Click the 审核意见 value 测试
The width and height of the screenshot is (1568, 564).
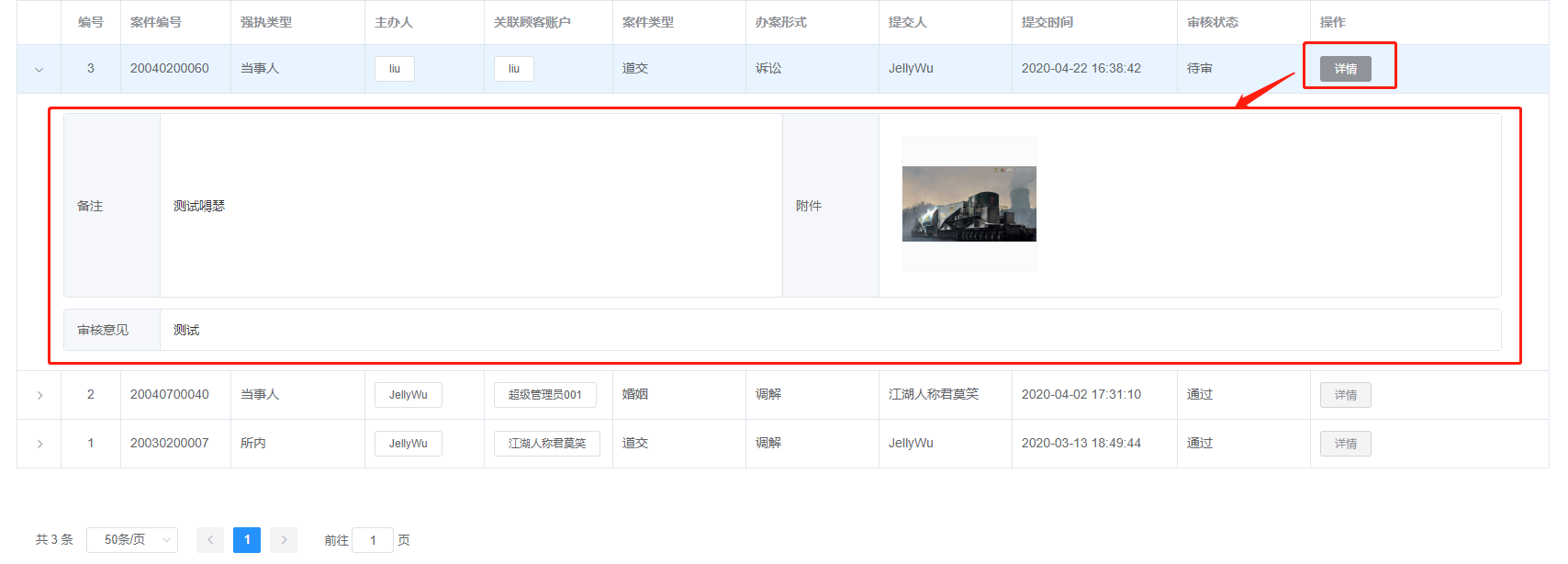tap(186, 330)
